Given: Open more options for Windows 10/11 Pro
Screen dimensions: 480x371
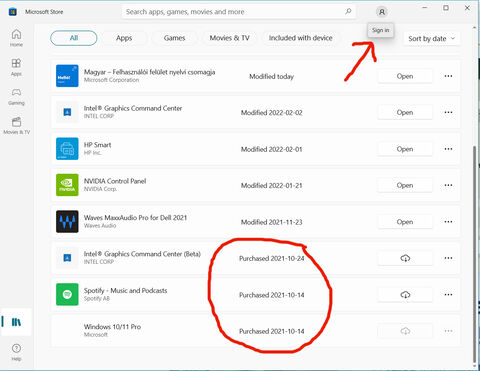Looking at the screenshot, I should click(448, 331).
